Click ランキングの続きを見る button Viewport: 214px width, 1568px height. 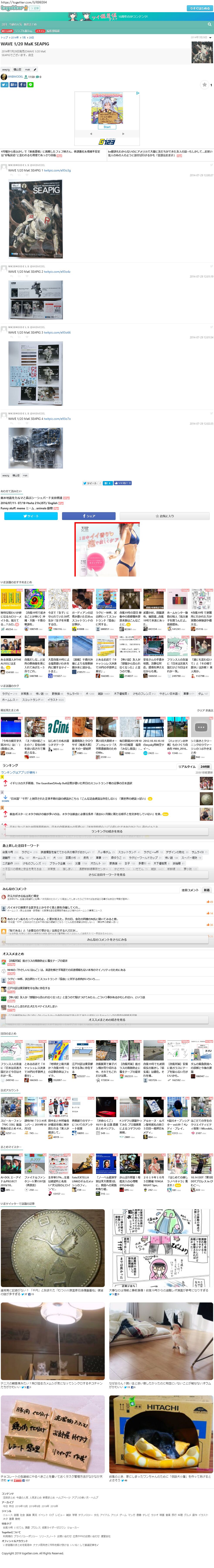107,831
